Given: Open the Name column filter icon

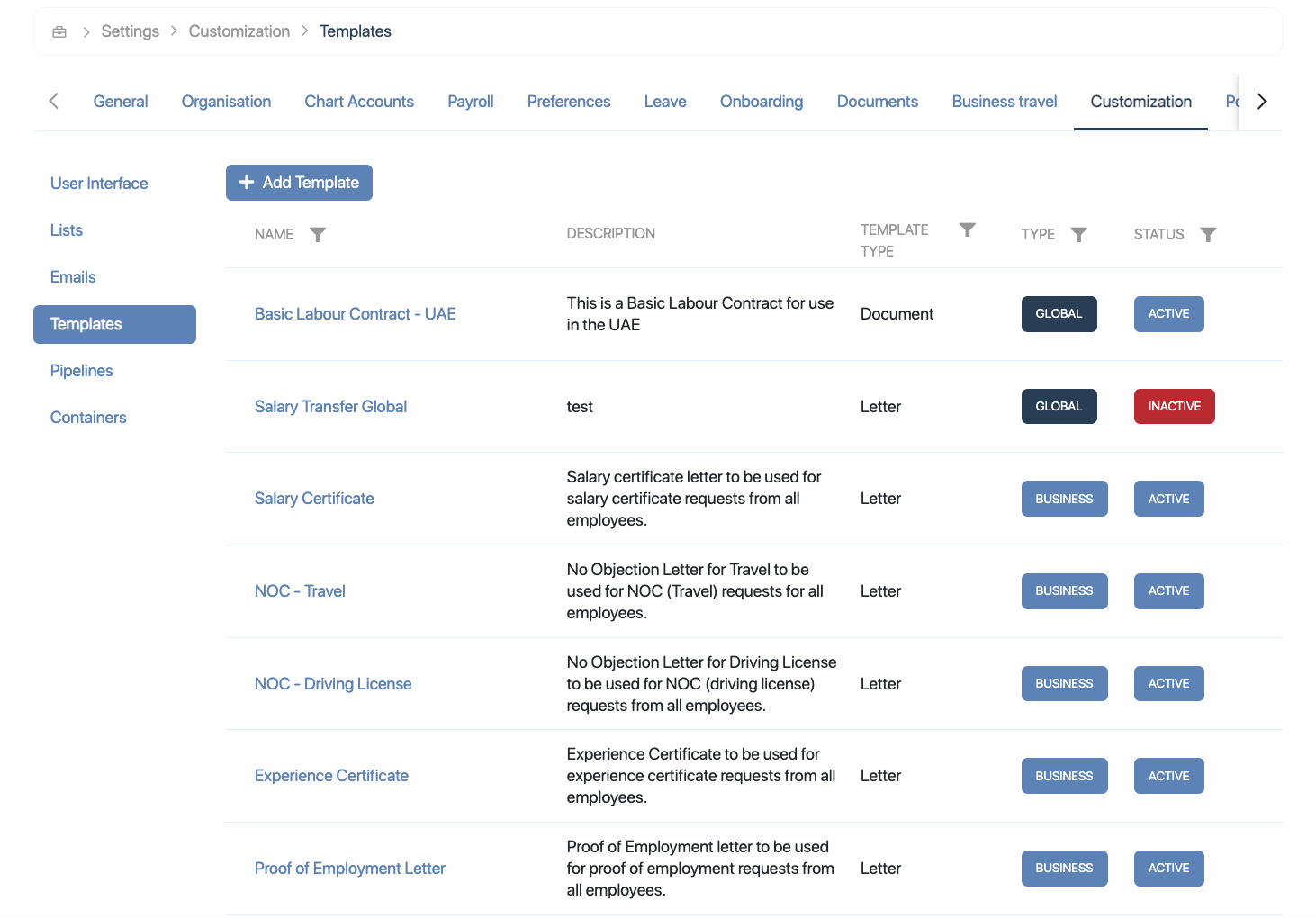Looking at the screenshot, I should point(318,235).
